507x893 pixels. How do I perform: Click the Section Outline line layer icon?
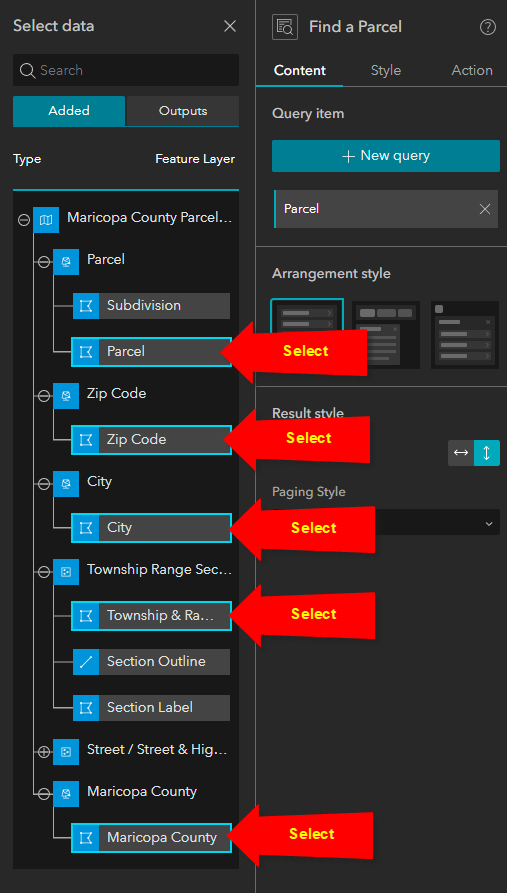click(x=86, y=662)
